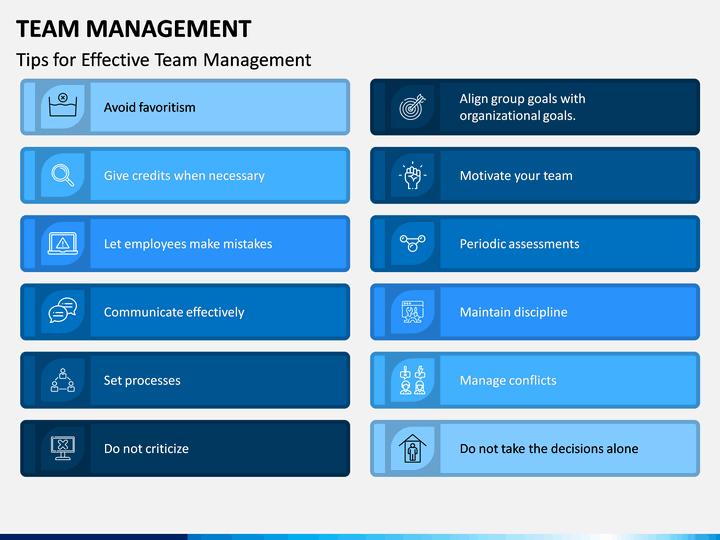Select the raised fist icon beside Motivate your team
The height and width of the screenshot is (540, 720).
[x=412, y=175]
